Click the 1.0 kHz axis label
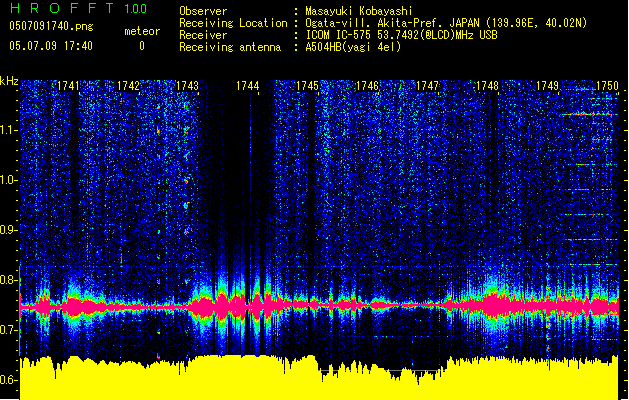629x400 pixels. 8,181
